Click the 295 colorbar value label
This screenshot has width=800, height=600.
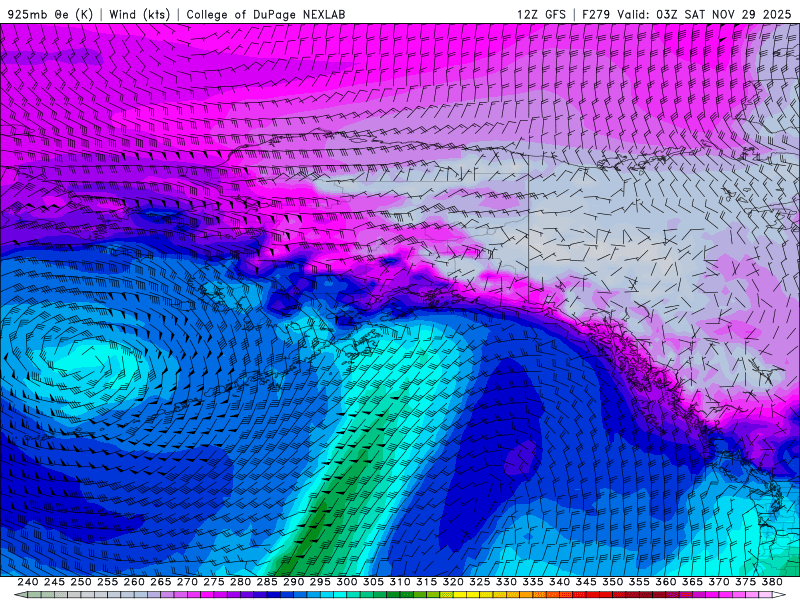320,582
